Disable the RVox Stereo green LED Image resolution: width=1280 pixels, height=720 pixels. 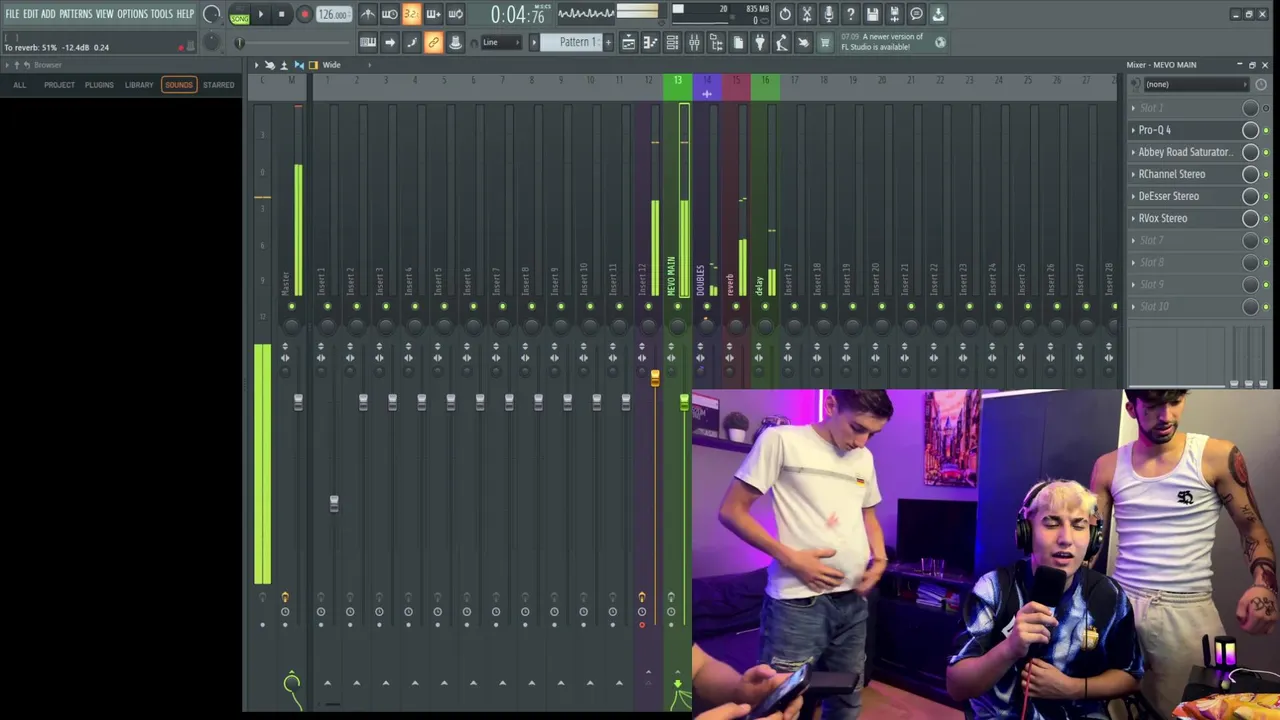1266,218
